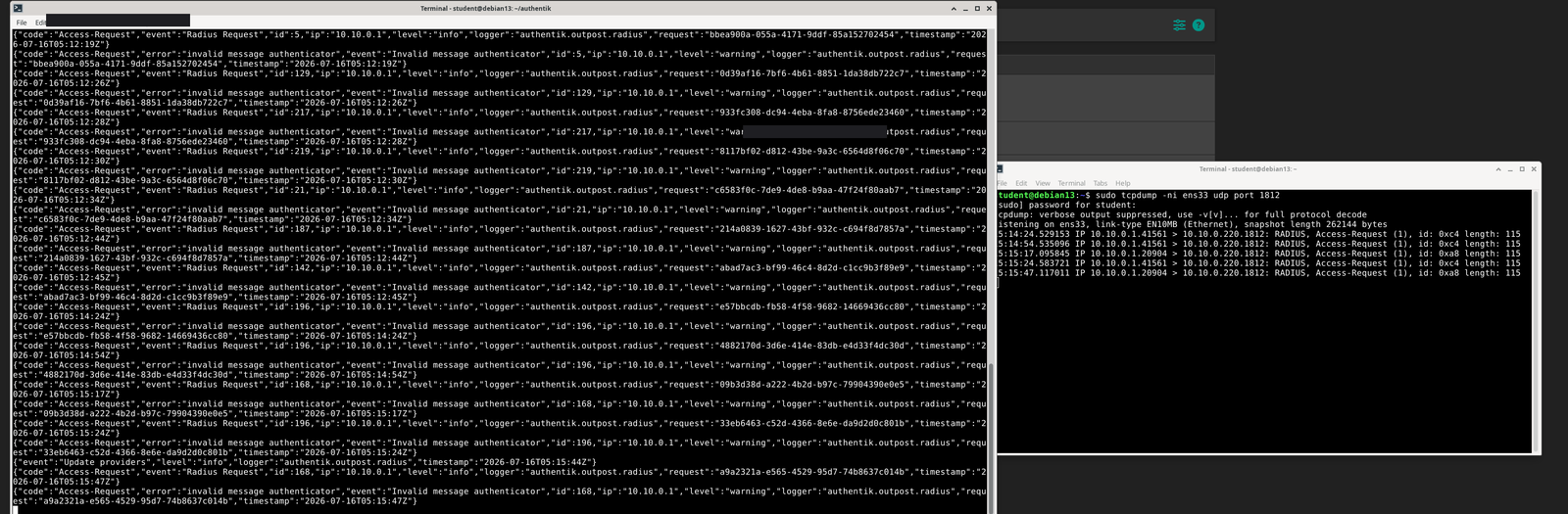
Task: Click the Radius Request log line with id 219
Action: pyautogui.click(x=499, y=156)
